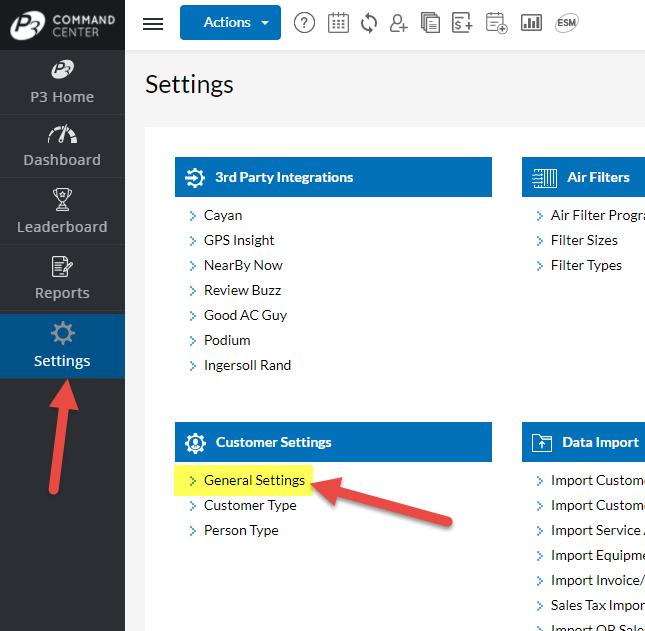Click the P3 Command Center logo

pyautogui.click(x=62, y=25)
